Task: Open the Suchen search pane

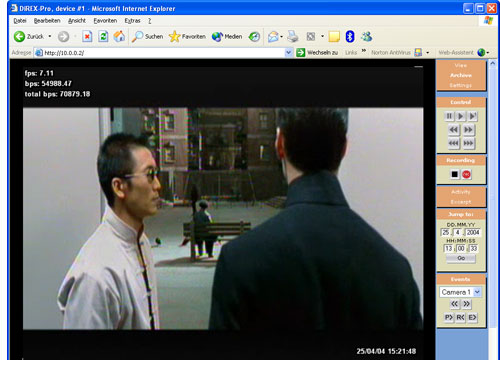Action: pos(147,36)
